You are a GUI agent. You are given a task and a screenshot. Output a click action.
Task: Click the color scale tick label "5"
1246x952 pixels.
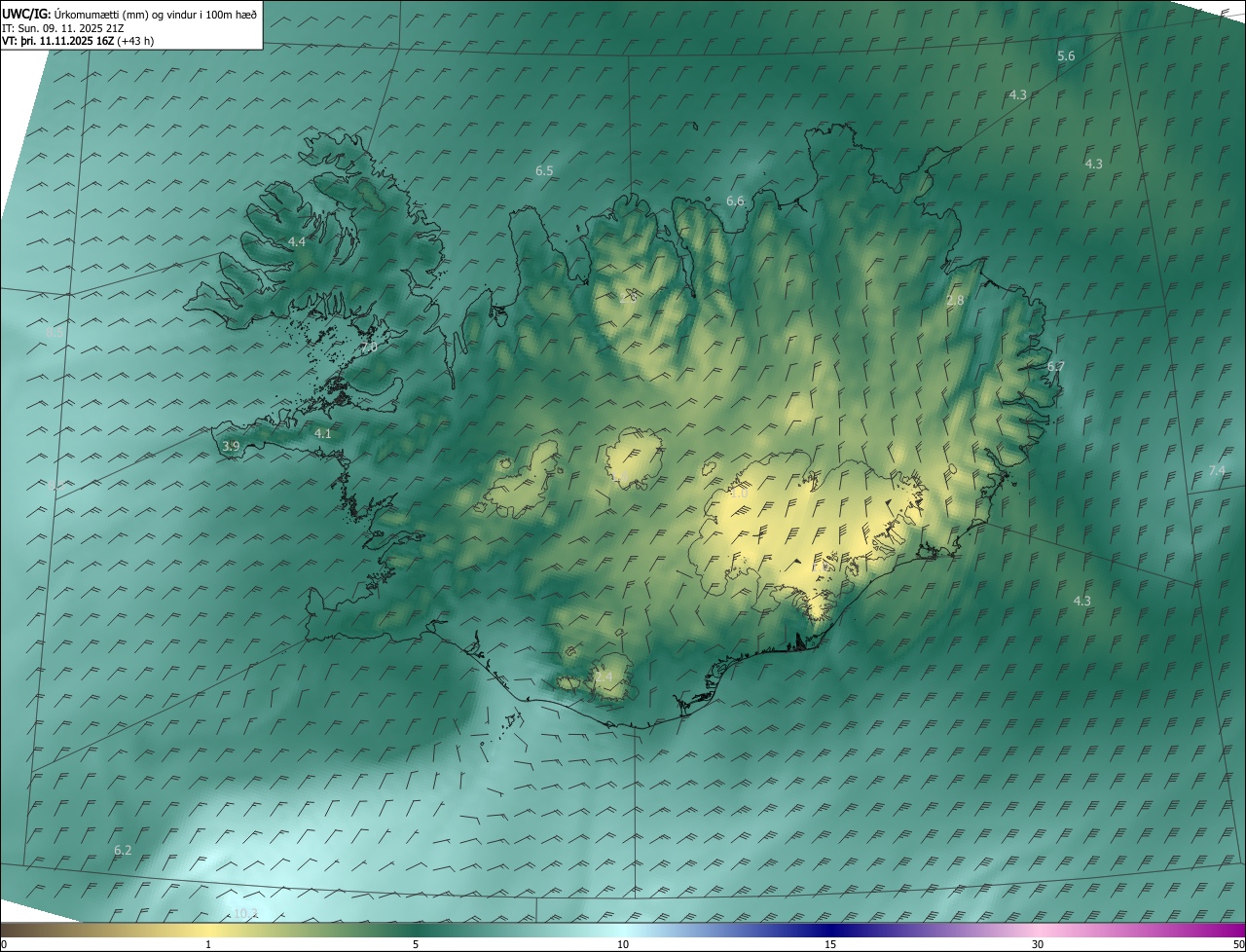416,944
